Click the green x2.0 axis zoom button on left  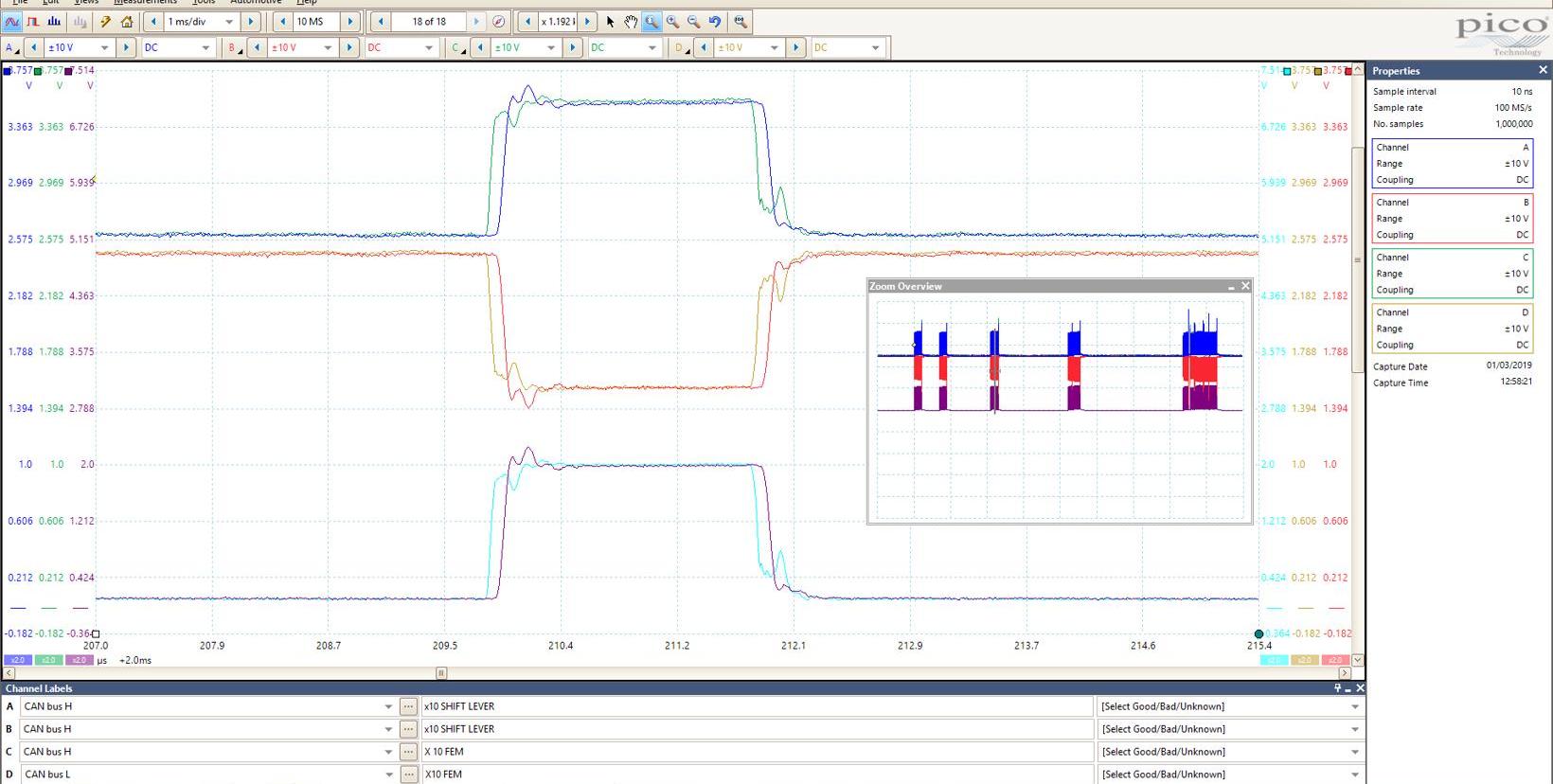[48, 660]
